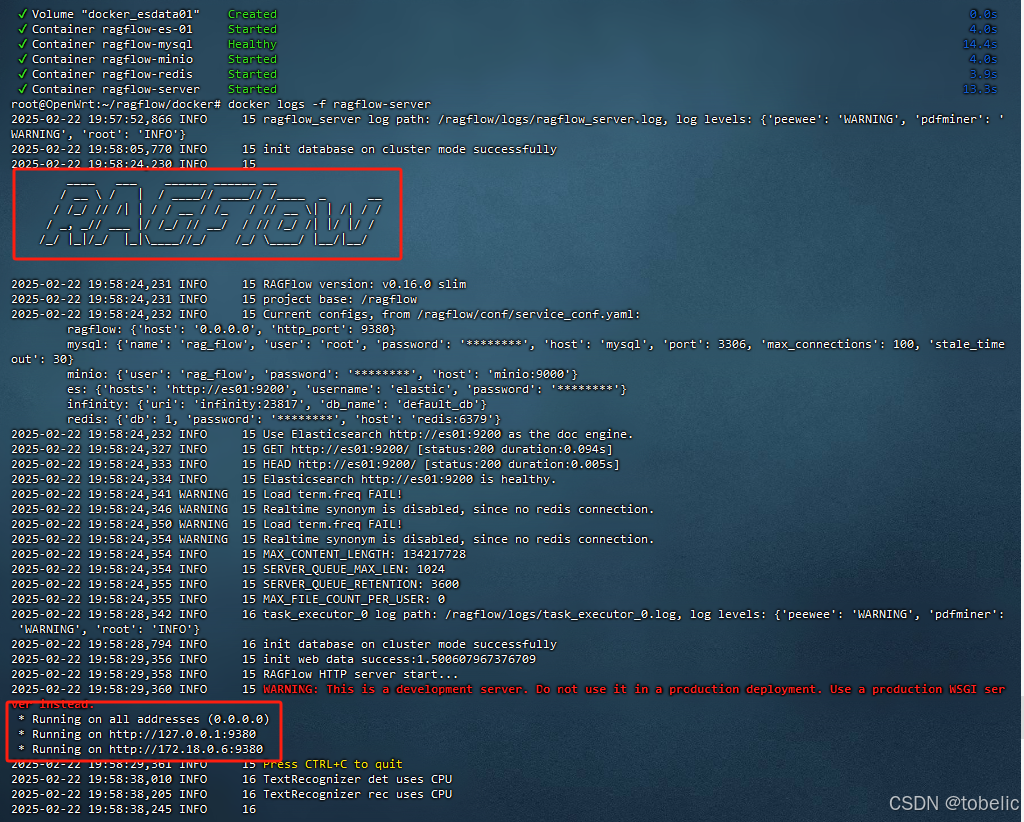Click the yellow 'Press CTRL+C to quit' text
The width and height of the screenshot is (1024, 822).
(x=332, y=765)
